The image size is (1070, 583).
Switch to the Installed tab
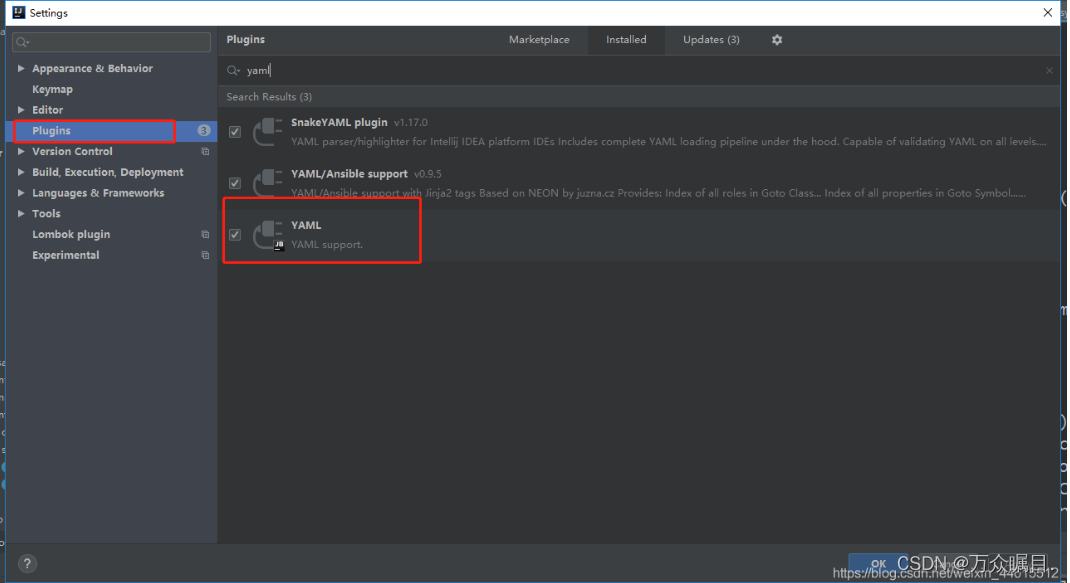(x=626, y=40)
